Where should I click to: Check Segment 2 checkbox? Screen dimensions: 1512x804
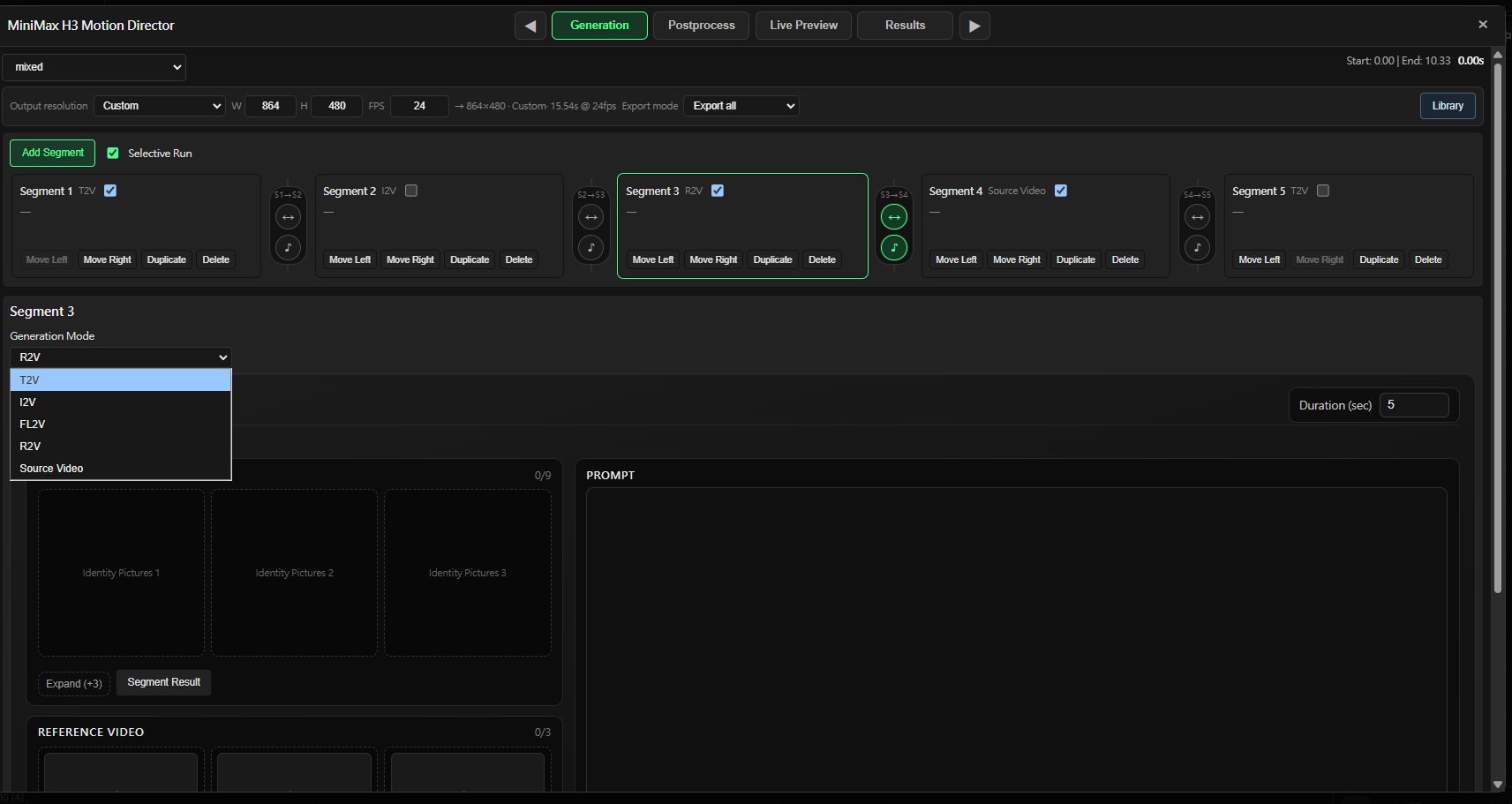(x=411, y=191)
